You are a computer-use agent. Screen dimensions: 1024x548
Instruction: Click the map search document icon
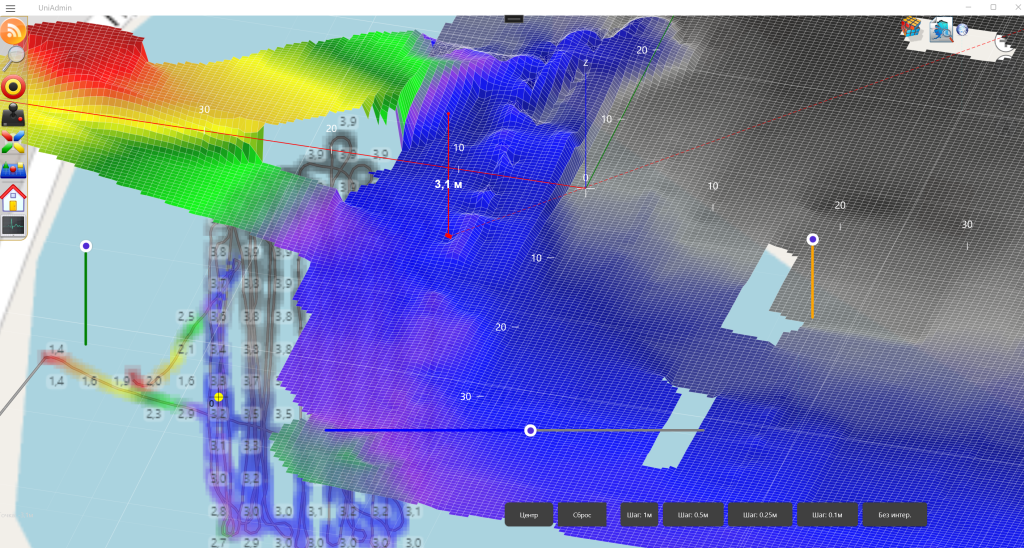click(940, 30)
